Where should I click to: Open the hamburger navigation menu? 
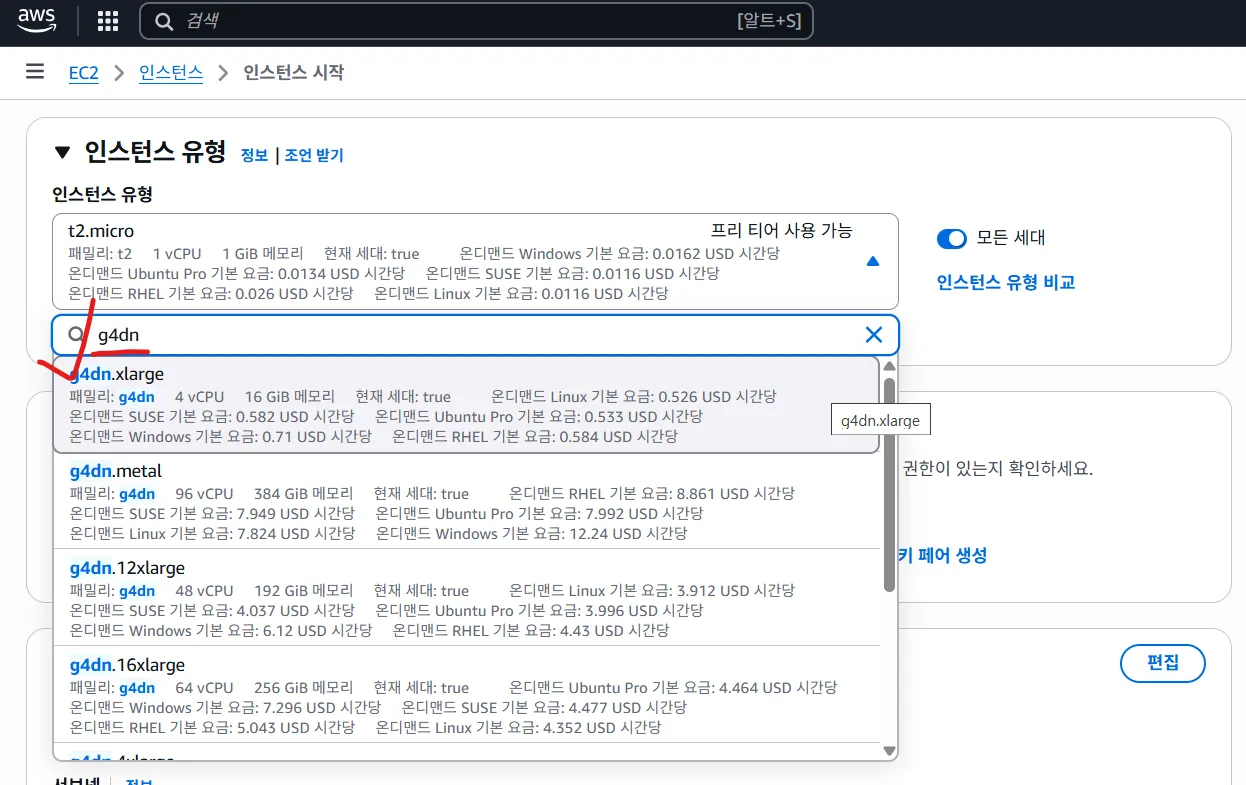tap(35, 72)
